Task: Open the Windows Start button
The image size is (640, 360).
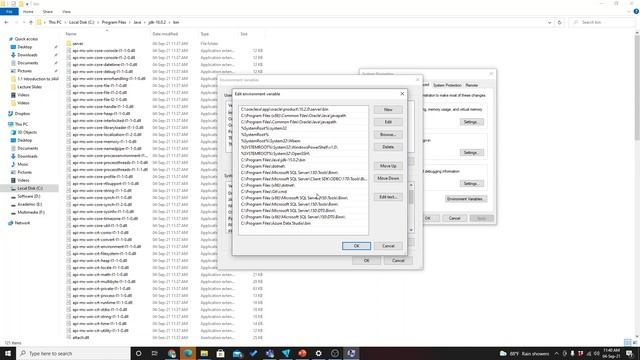Action: [8, 353]
